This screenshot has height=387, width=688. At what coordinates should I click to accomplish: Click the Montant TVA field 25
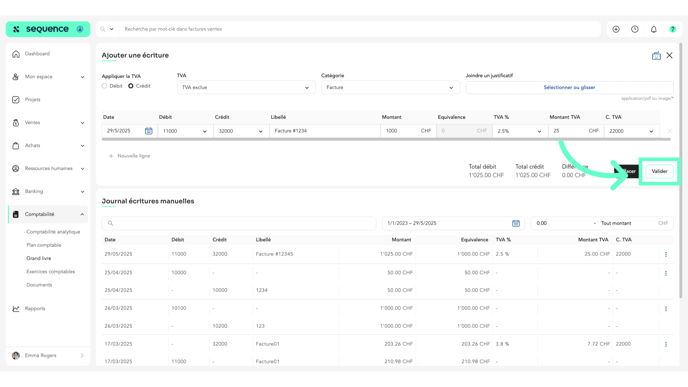576,131
